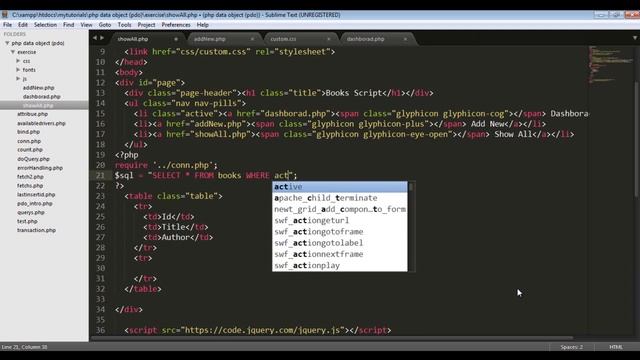The height and width of the screenshot is (360, 640).
Task: Open pdo_intro.php in the sidebar
Action: pyautogui.click(x=35, y=204)
